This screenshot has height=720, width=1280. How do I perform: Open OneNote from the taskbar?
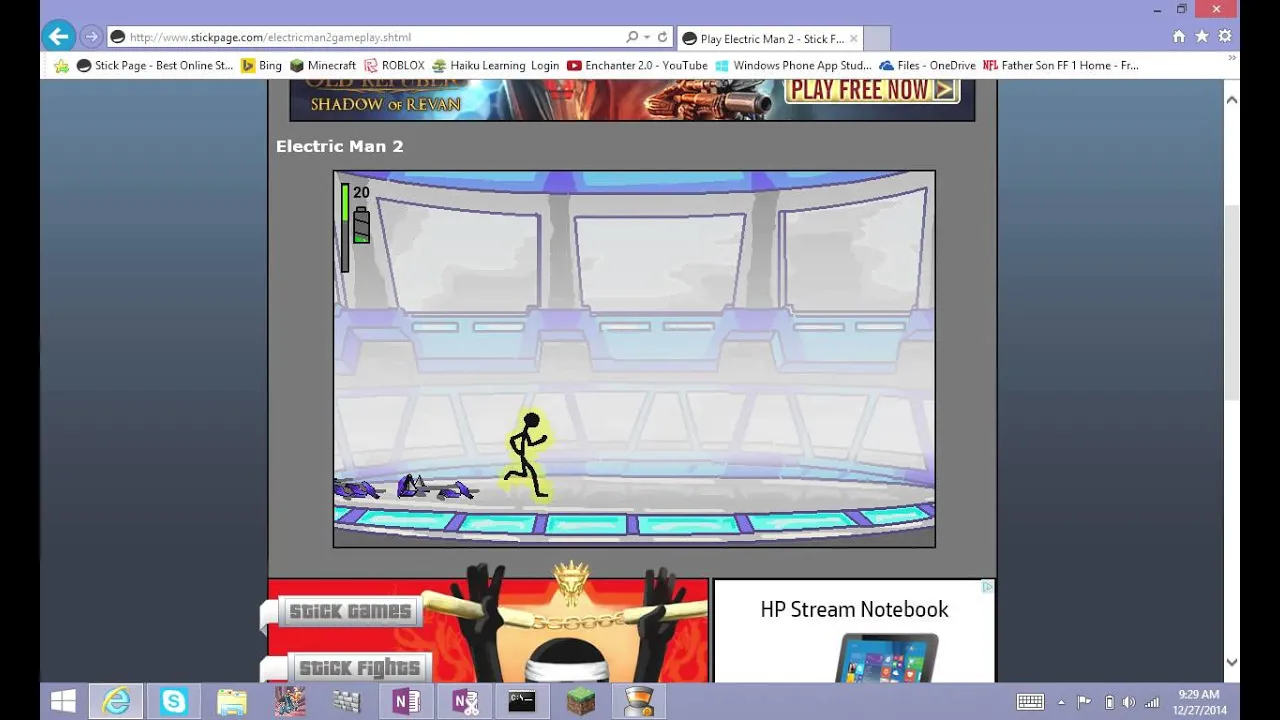click(x=406, y=701)
